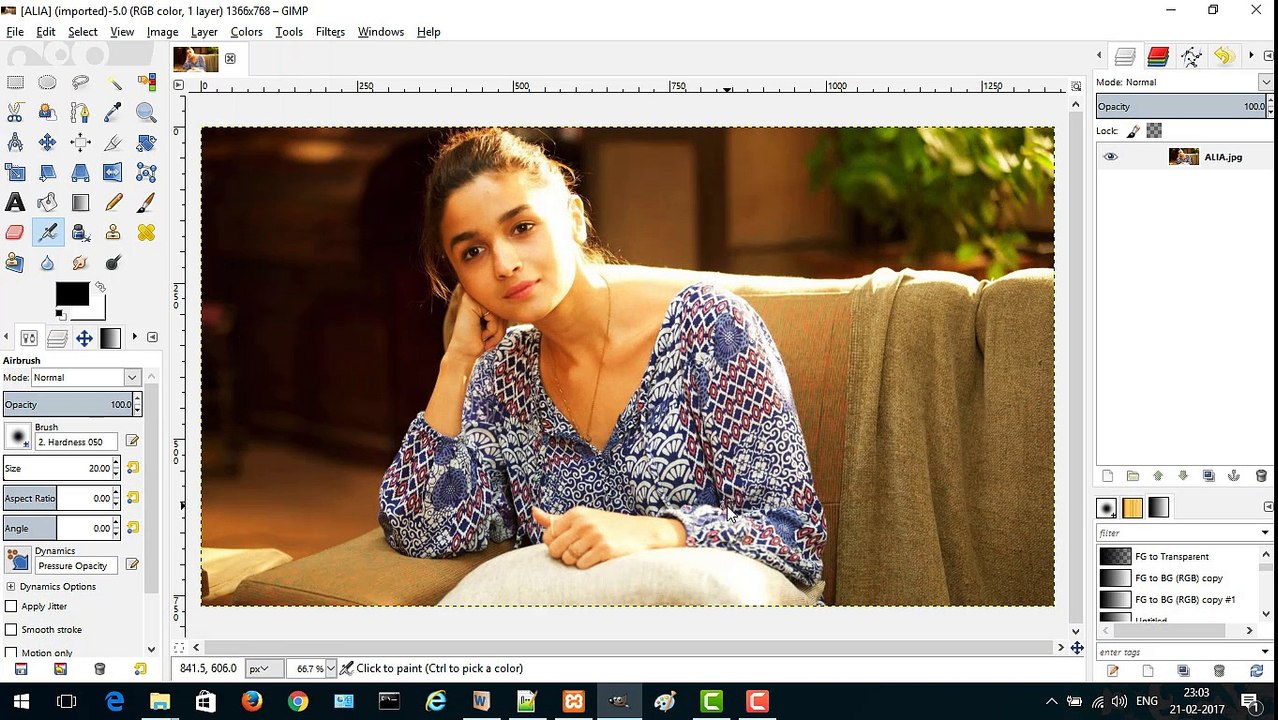The height and width of the screenshot is (720, 1278).
Task: Select the Rectangle Select tool
Action: (x=15, y=83)
